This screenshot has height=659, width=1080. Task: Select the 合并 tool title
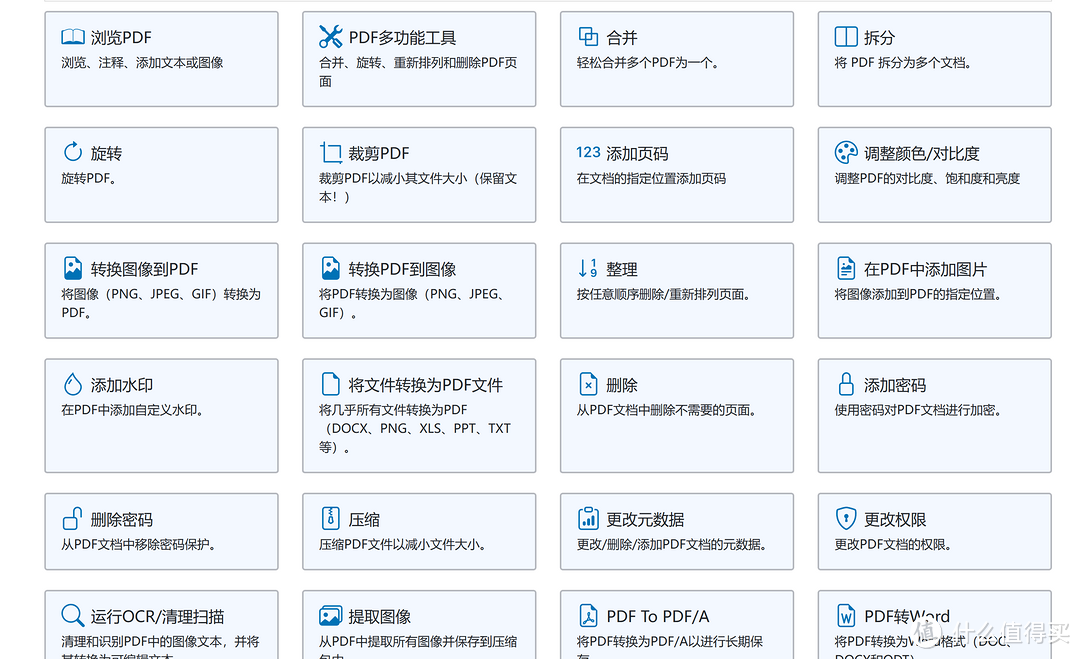coord(621,37)
